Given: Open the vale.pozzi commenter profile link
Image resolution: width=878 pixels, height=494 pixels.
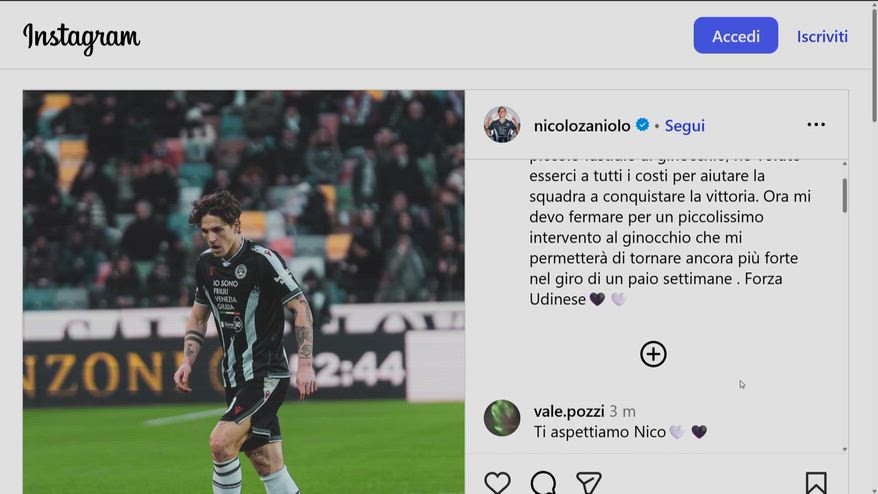Looking at the screenshot, I should click(x=567, y=411).
